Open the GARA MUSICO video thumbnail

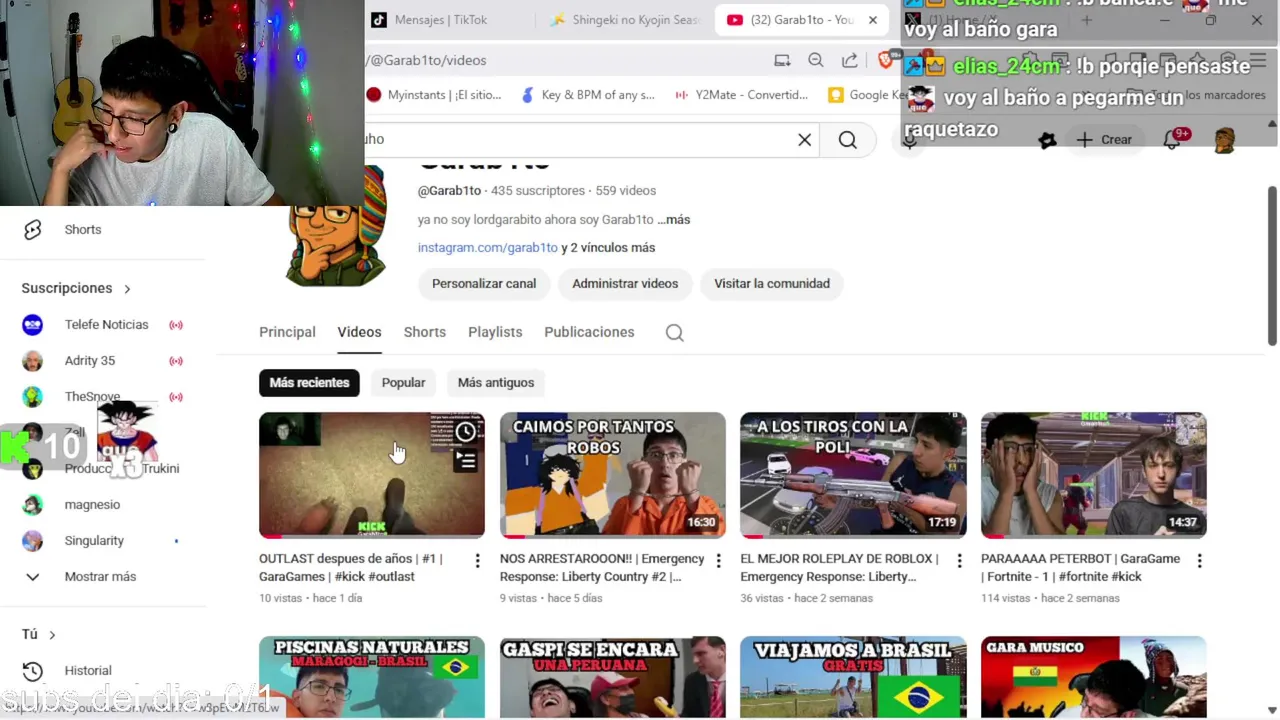tap(1094, 677)
